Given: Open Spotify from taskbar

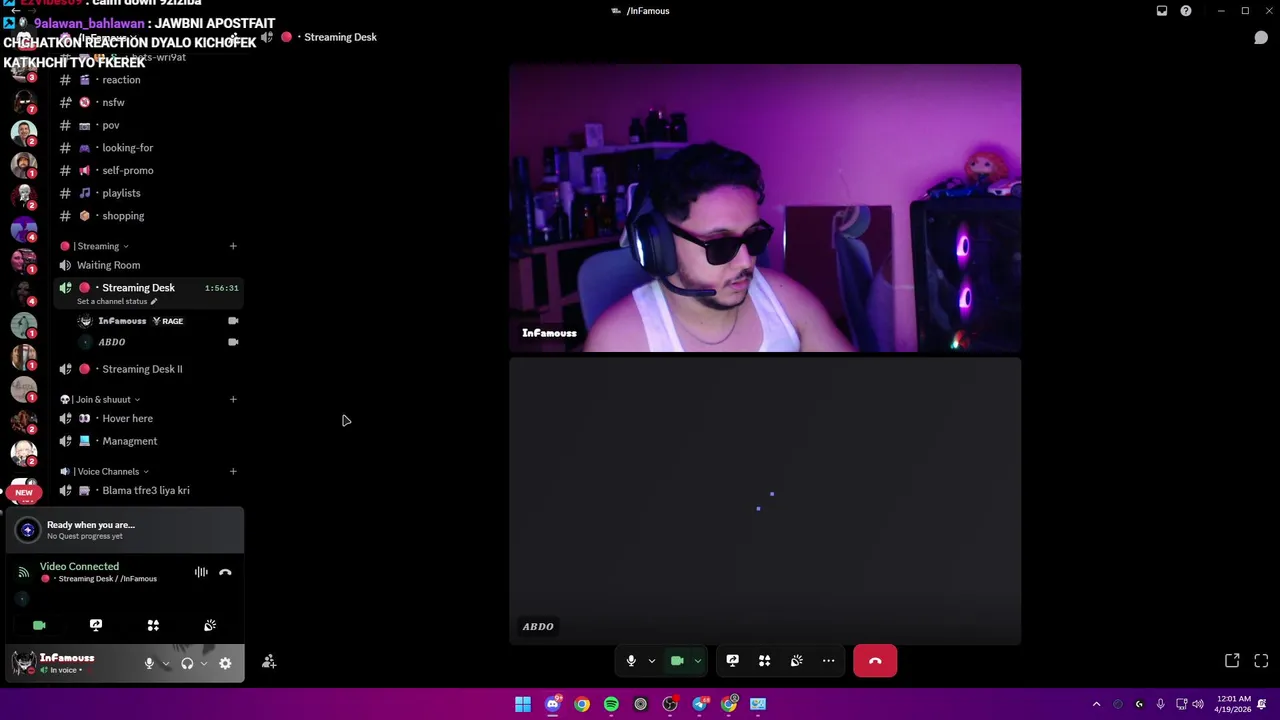Looking at the screenshot, I should point(611,704).
